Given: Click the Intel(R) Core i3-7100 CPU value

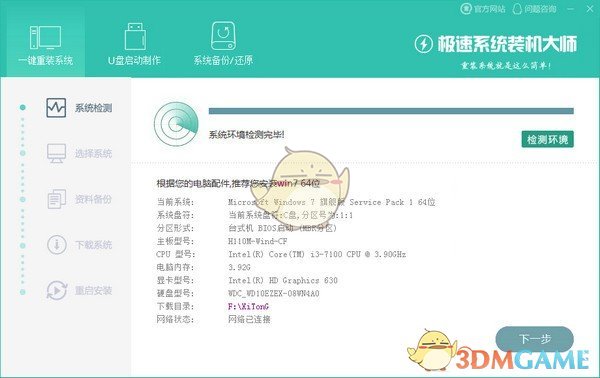Looking at the screenshot, I should point(317,254).
